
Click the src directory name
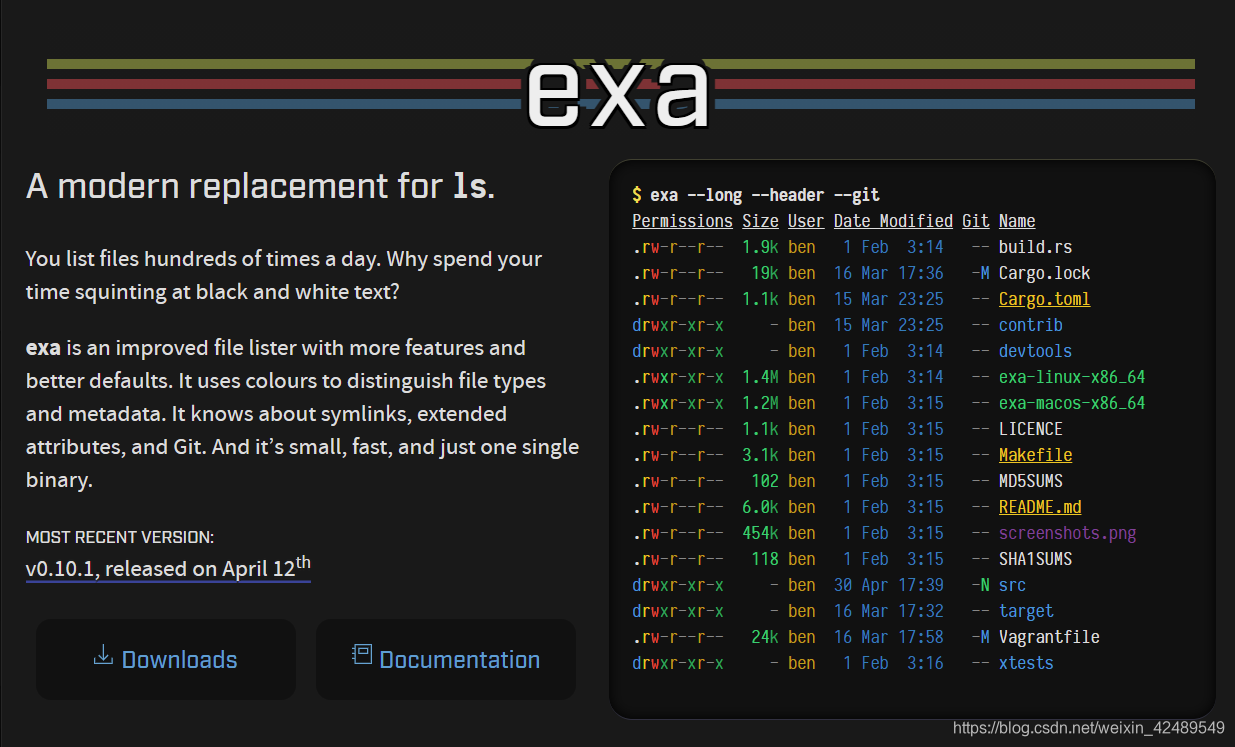pos(1012,585)
